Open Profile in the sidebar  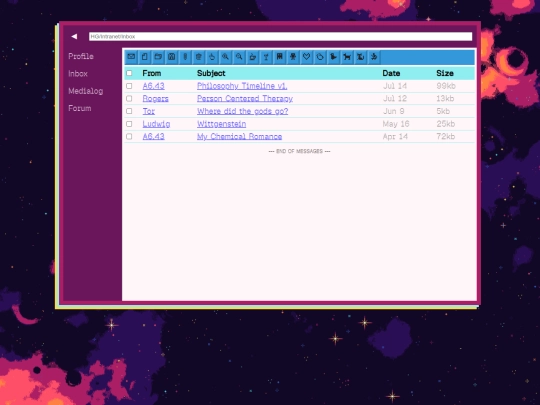pos(81,56)
